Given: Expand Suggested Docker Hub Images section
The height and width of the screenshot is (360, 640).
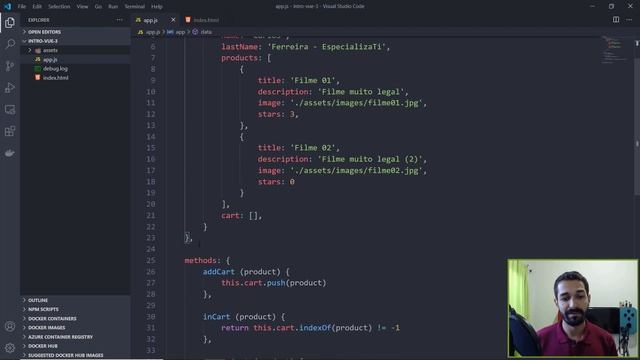Looking at the screenshot, I should point(76,355).
